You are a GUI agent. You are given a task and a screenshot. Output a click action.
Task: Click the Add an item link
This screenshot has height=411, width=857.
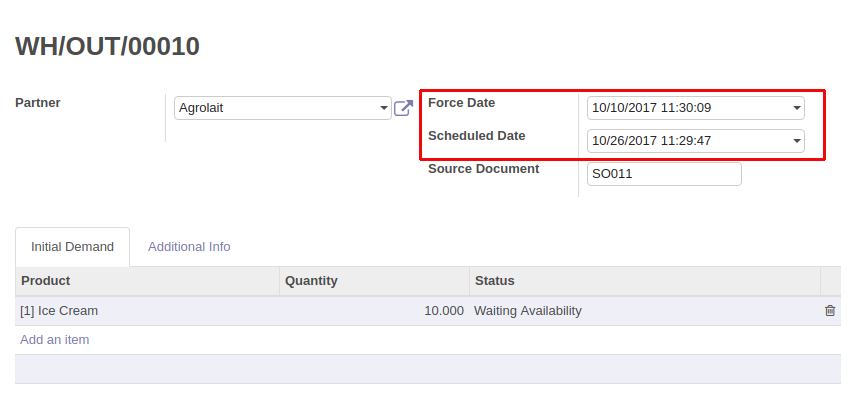[55, 340]
